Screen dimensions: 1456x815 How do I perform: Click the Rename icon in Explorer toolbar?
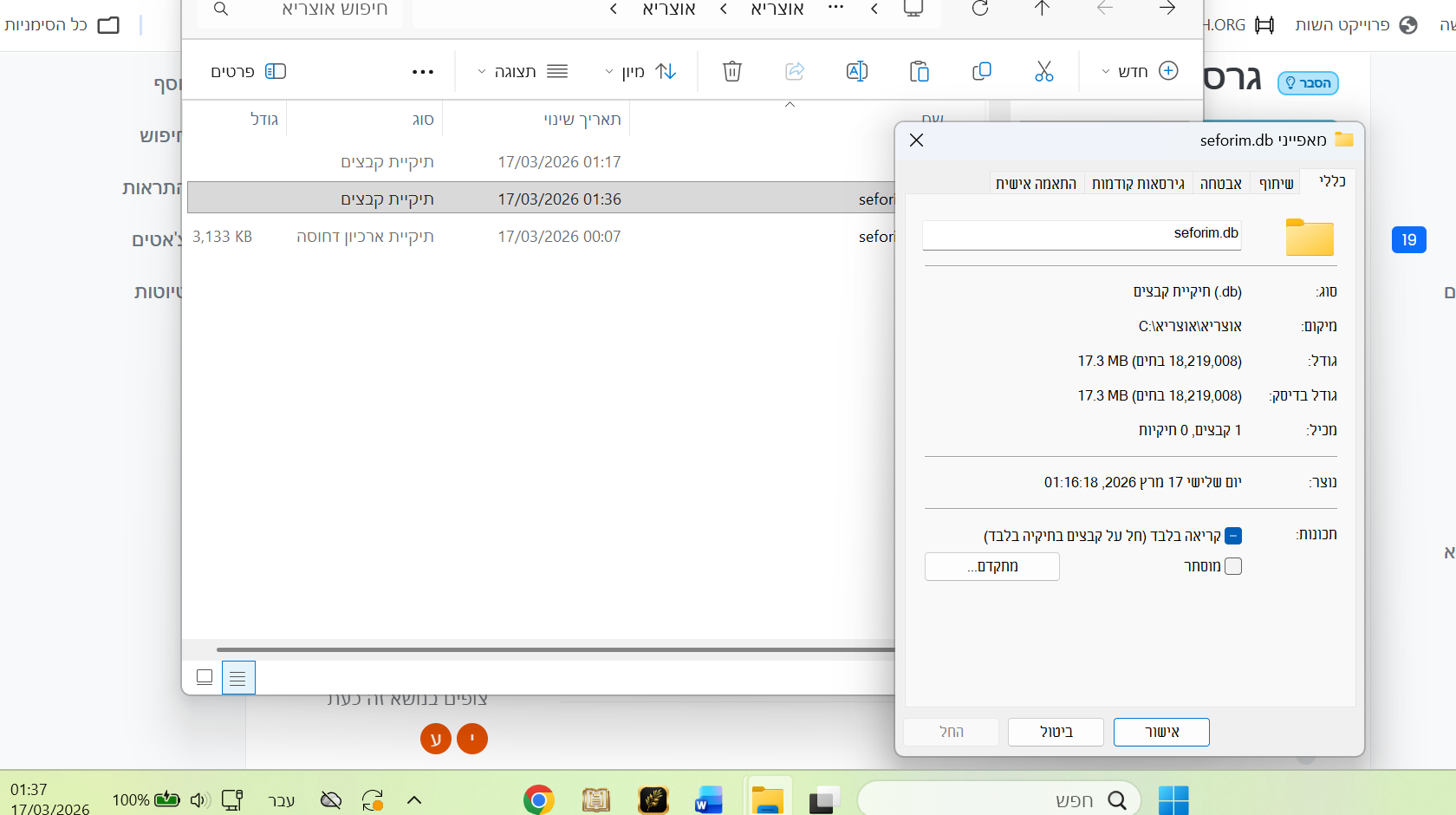coord(857,71)
